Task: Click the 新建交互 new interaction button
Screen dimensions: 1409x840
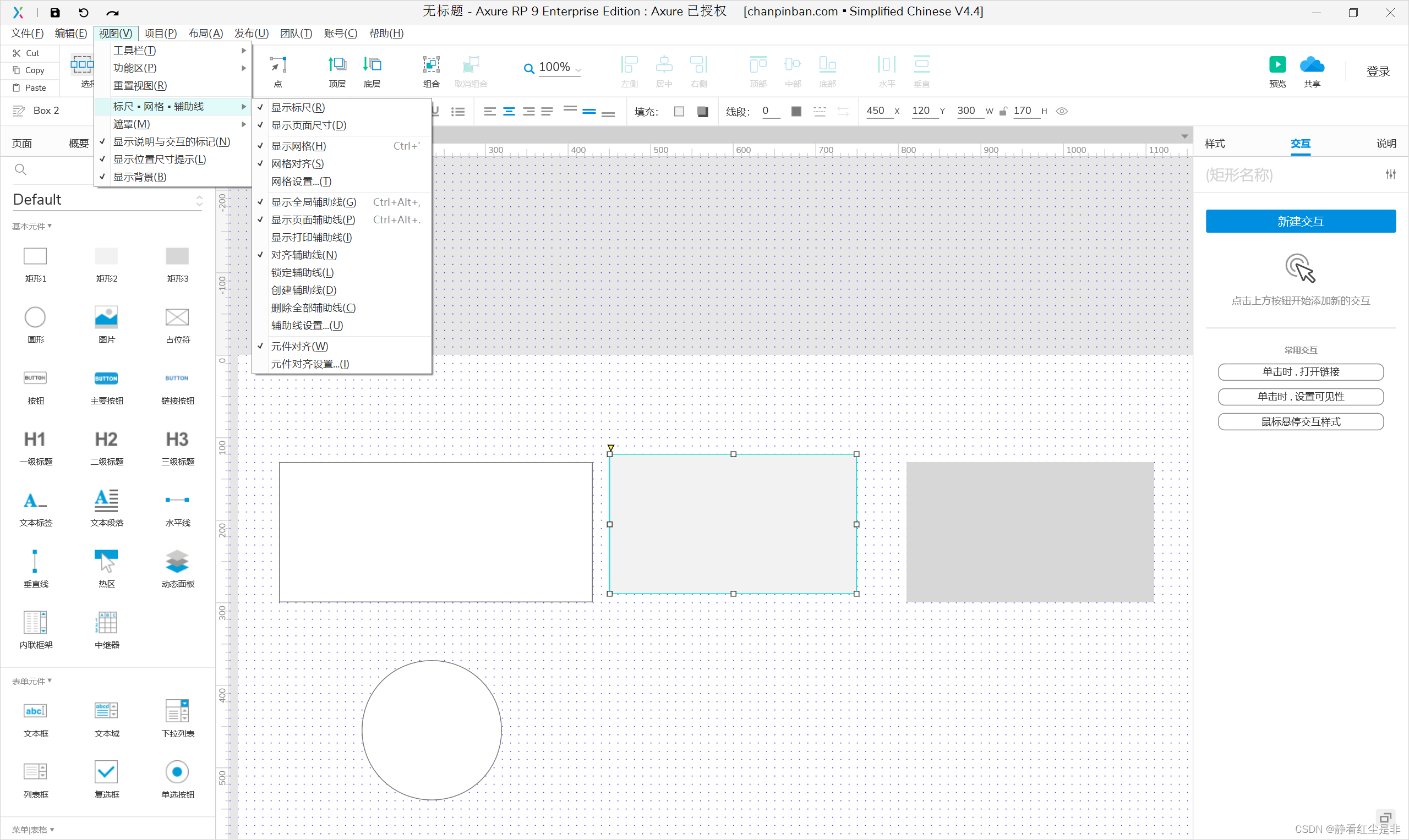Action: pos(1300,221)
